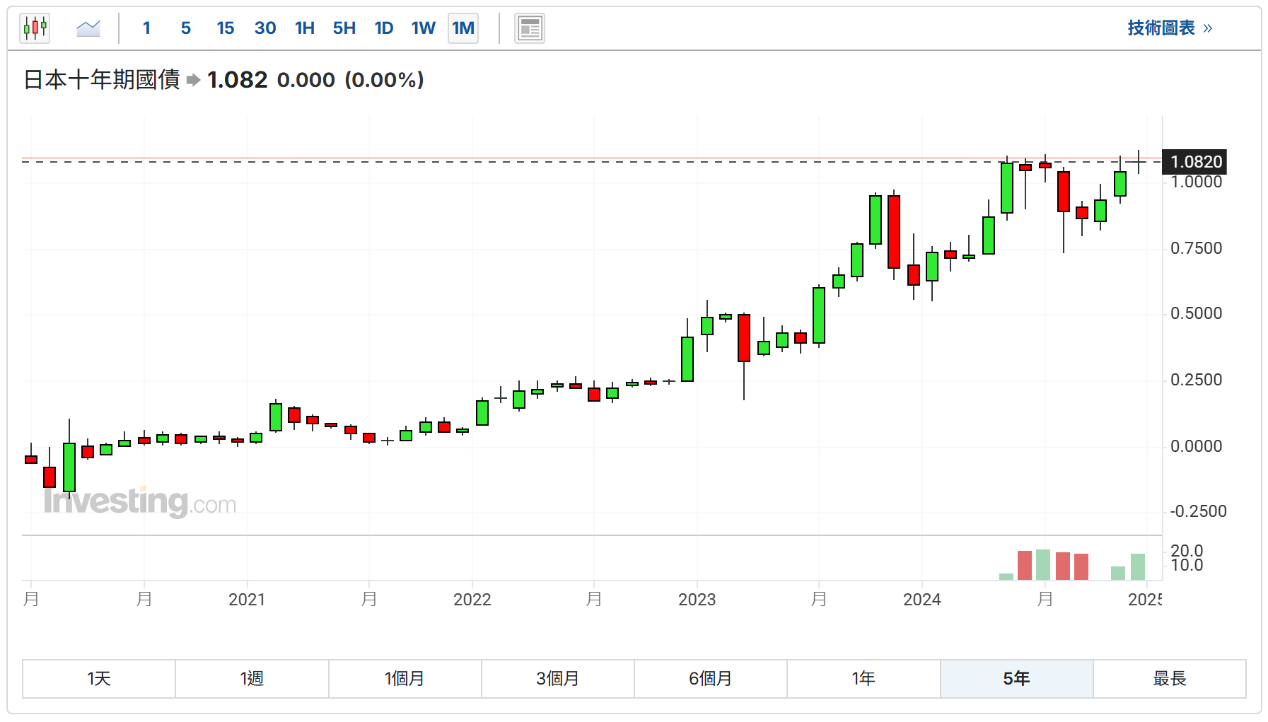Switch range to 1年
The width and height of the screenshot is (1268, 722).
[864, 679]
